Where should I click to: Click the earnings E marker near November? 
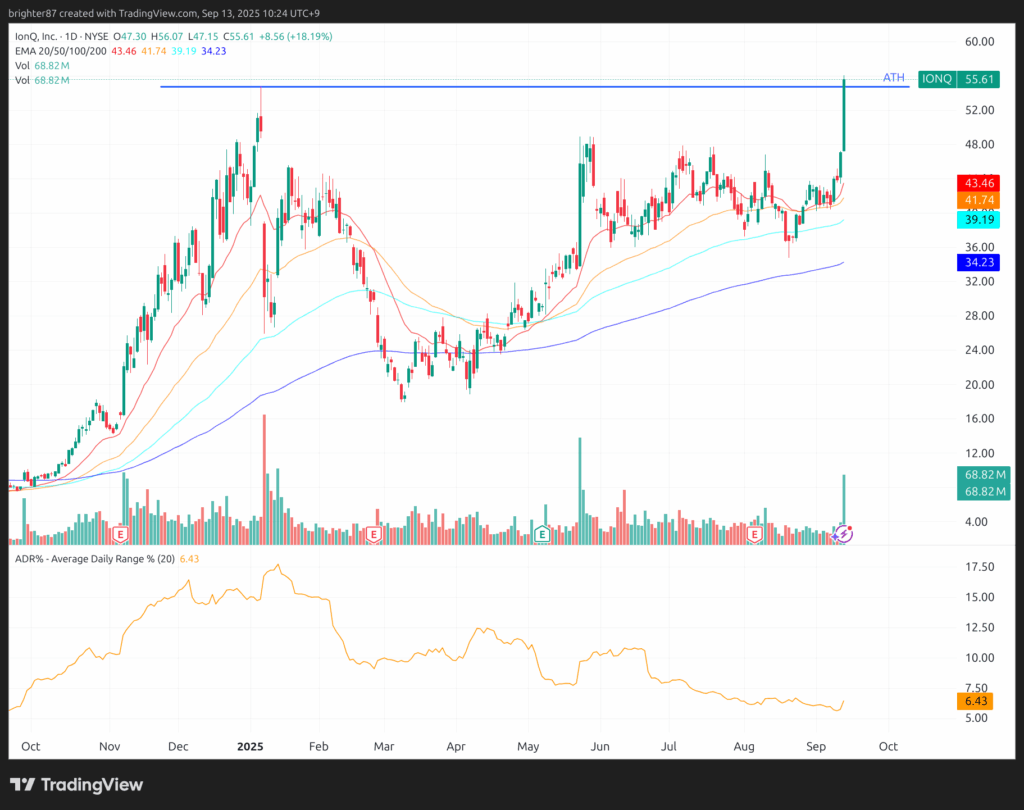click(120, 534)
